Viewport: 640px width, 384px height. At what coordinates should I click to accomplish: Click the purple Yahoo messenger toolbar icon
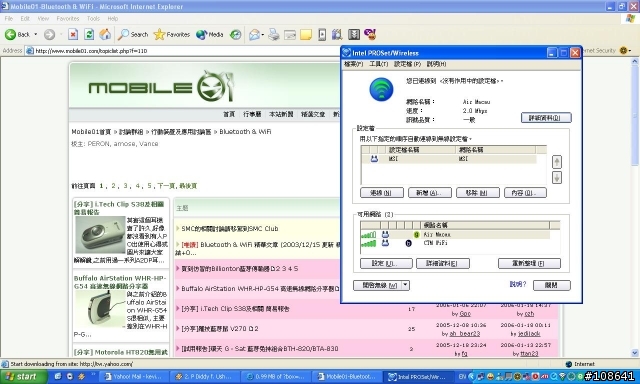point(370,34)
